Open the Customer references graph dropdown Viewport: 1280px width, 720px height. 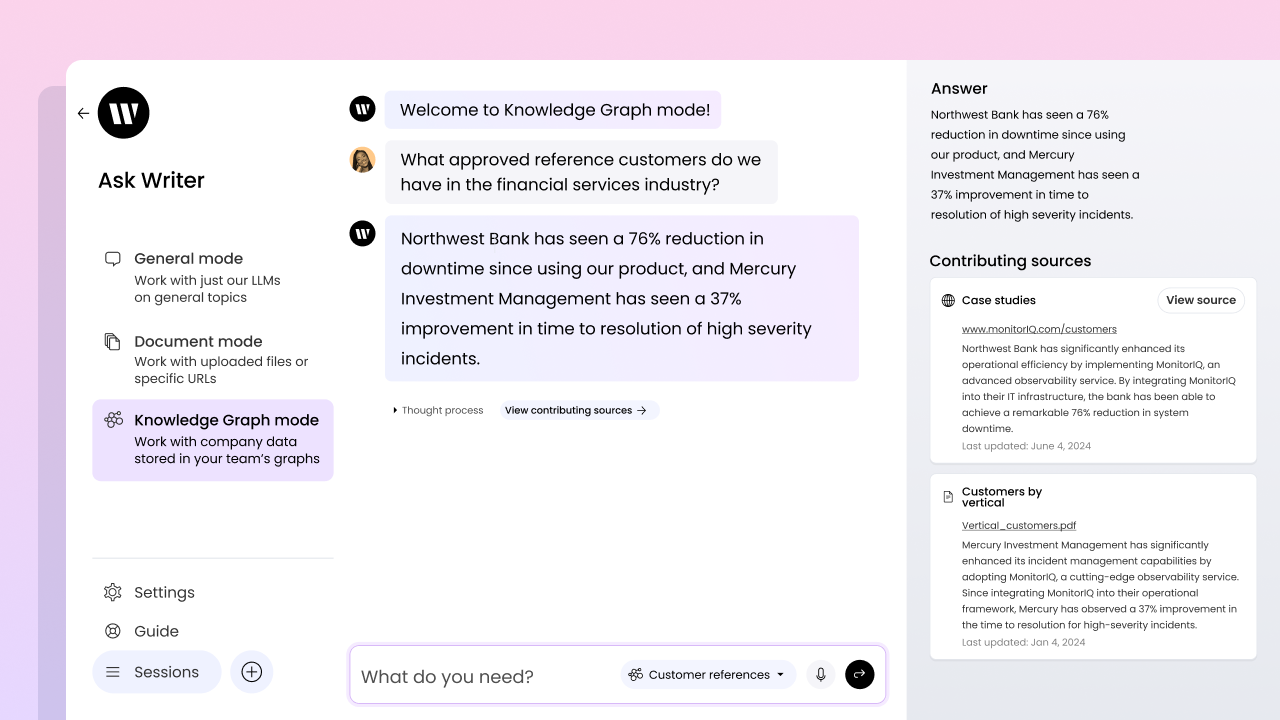click(708, 675)
